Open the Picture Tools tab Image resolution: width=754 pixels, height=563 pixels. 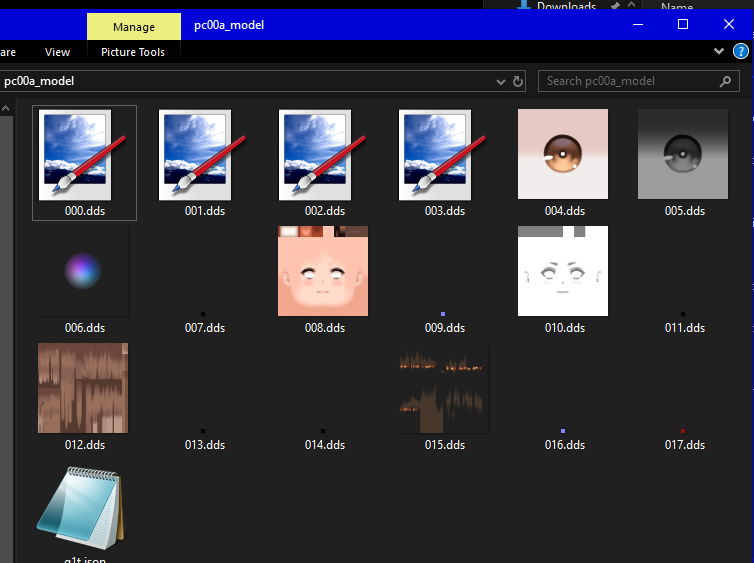133,52
